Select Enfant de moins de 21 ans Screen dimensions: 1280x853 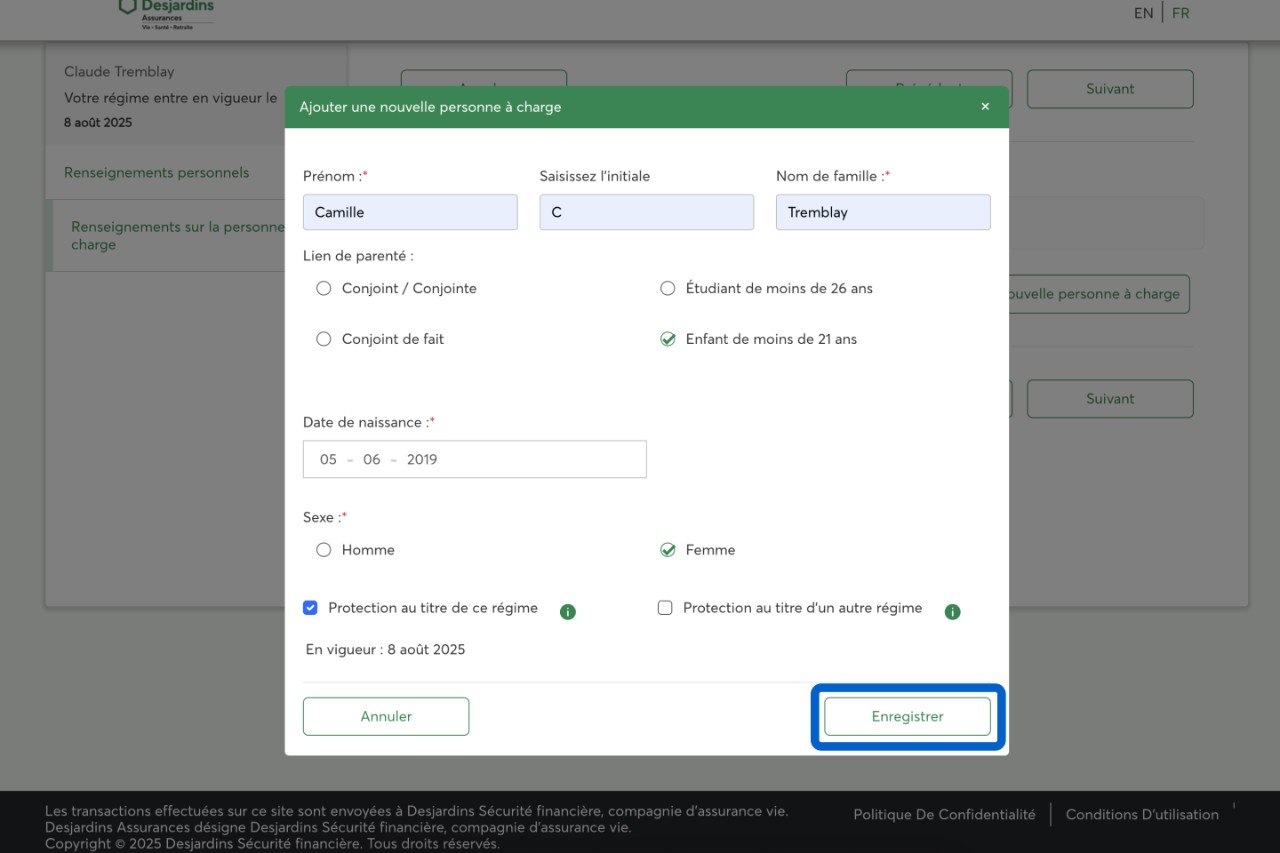pos(667,340)
